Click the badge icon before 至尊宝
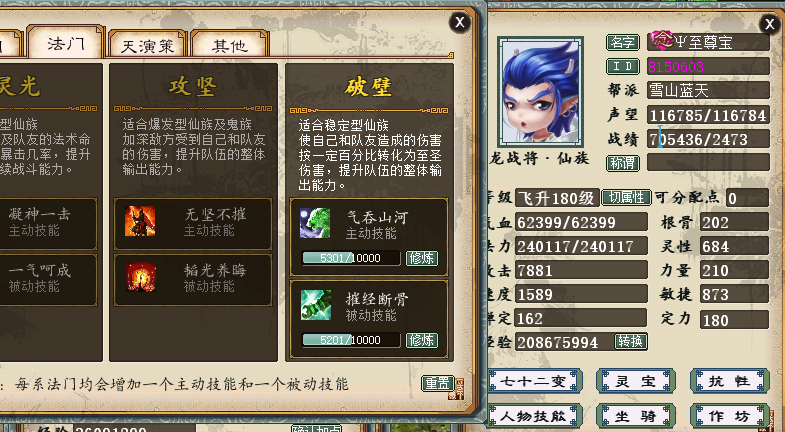The height and width of the screenshot is (432, 785). pos(661,40)
